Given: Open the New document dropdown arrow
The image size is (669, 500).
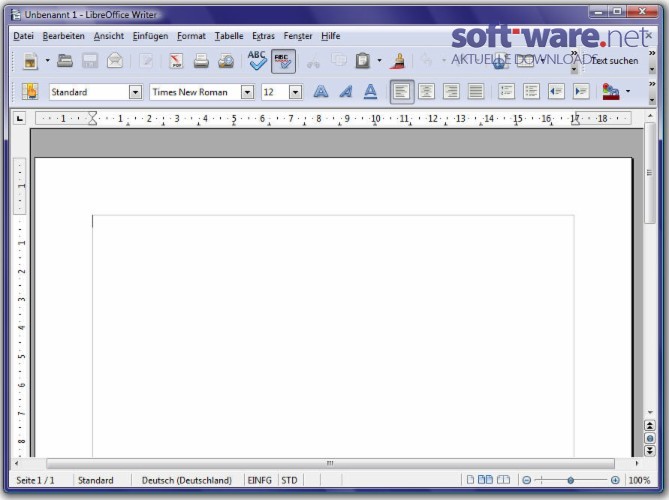Looking at the screenshot, I should click(47, 61).
